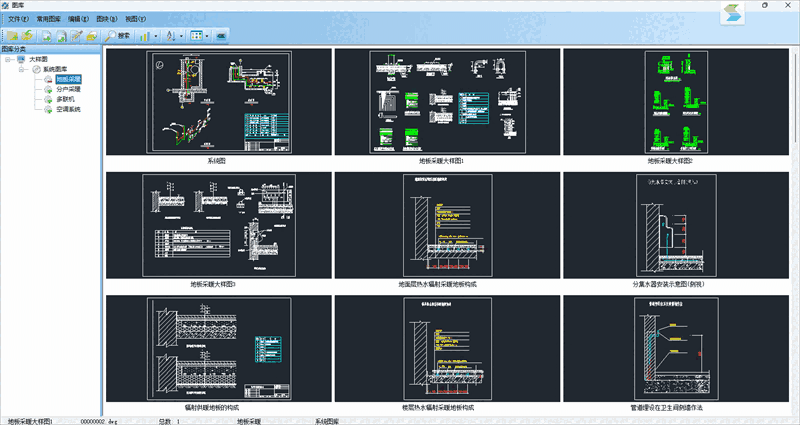This screenshot has width=800, height=425.
Task: Click the bar chart toolbar icon
Action: click(144, 36)
